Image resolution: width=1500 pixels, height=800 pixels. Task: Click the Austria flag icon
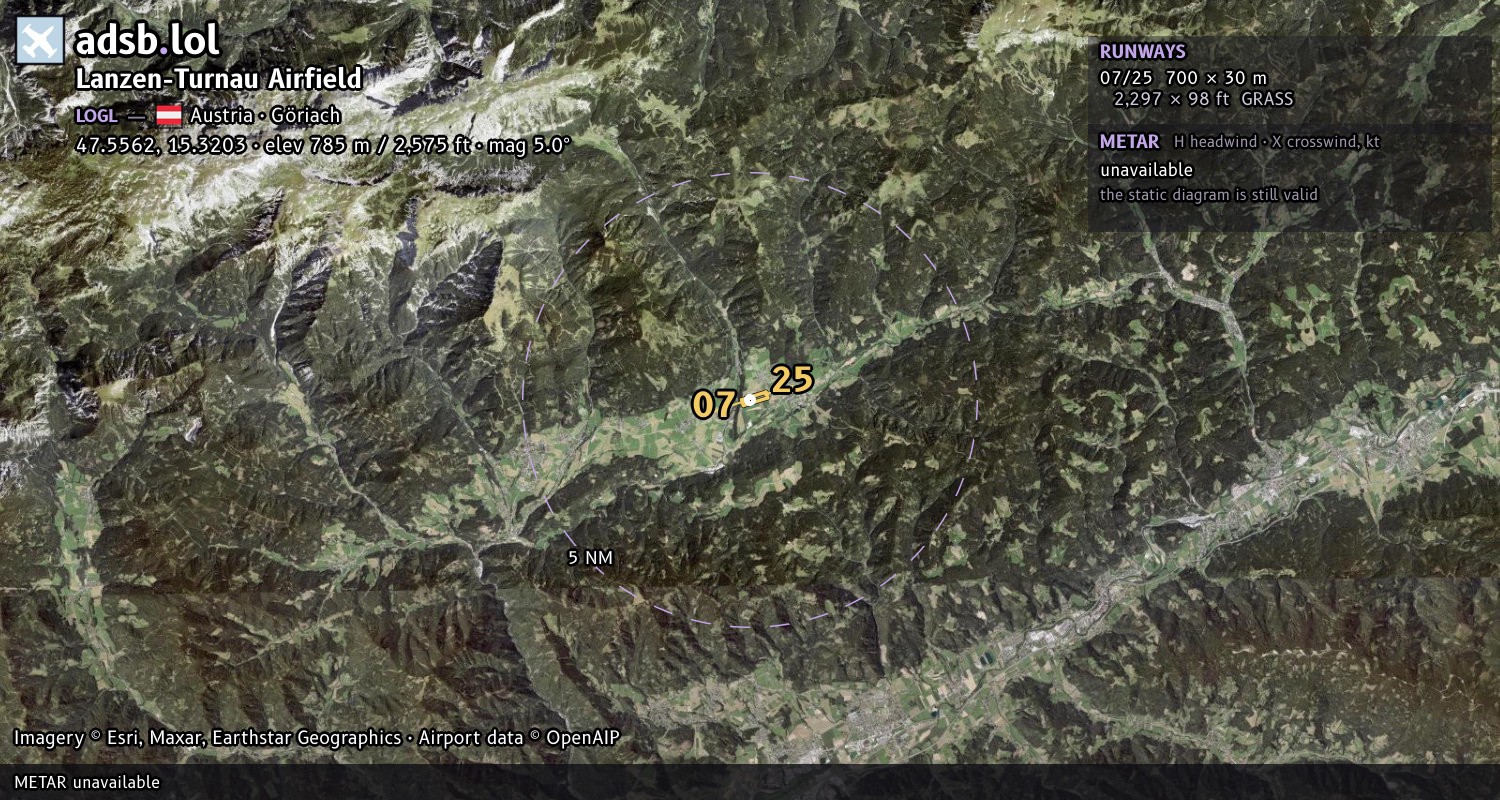(168, 115)
